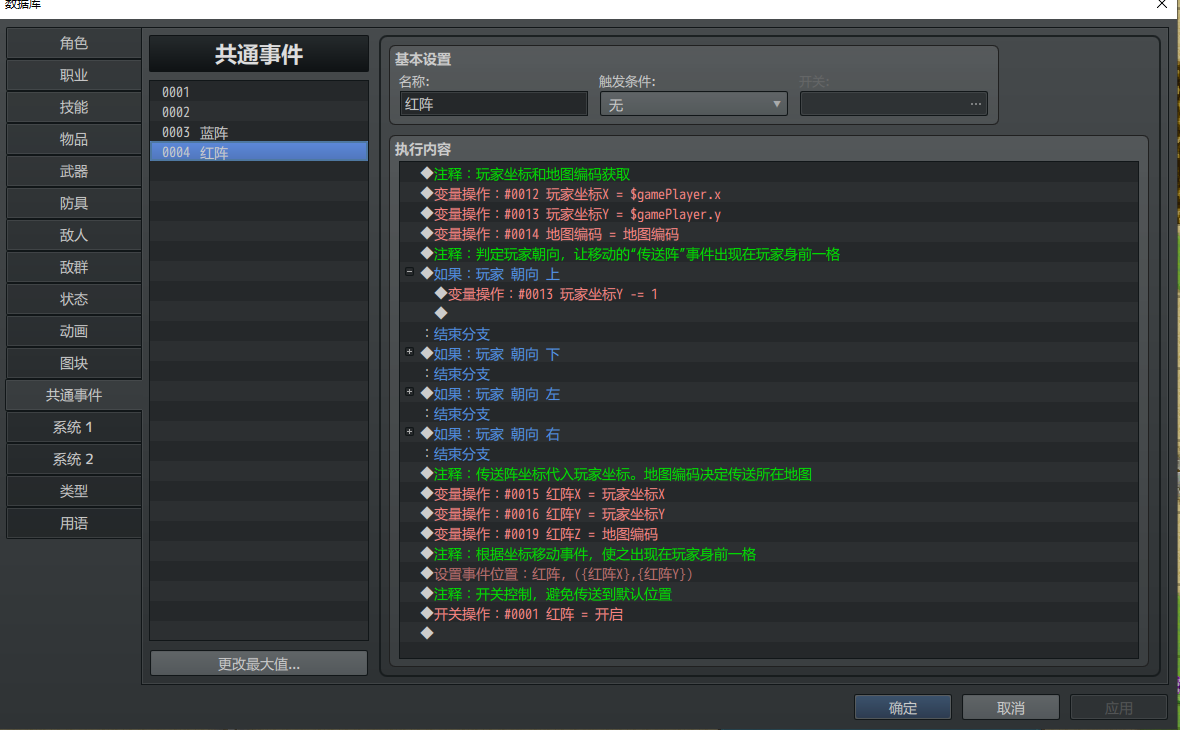This screenshot has width=1180, height=730.
Task: Select common event 0001
Action: [259, 92]
